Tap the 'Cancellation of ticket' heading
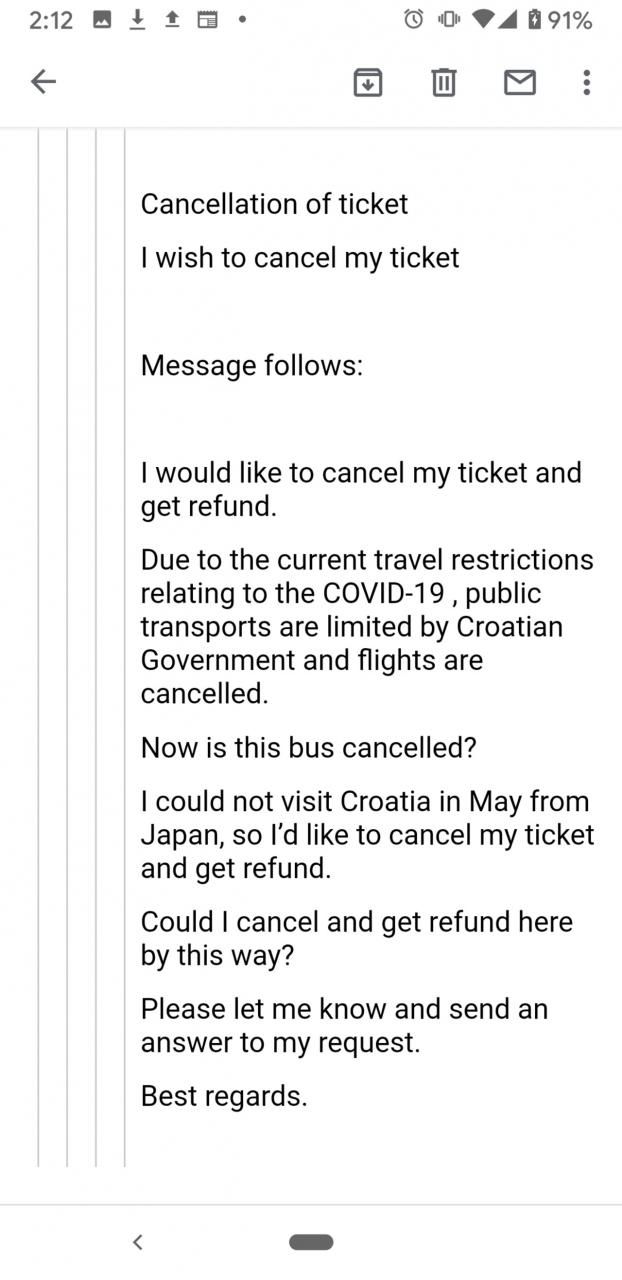The height and width of the screenshot is (1280, 622). point(274,204)
